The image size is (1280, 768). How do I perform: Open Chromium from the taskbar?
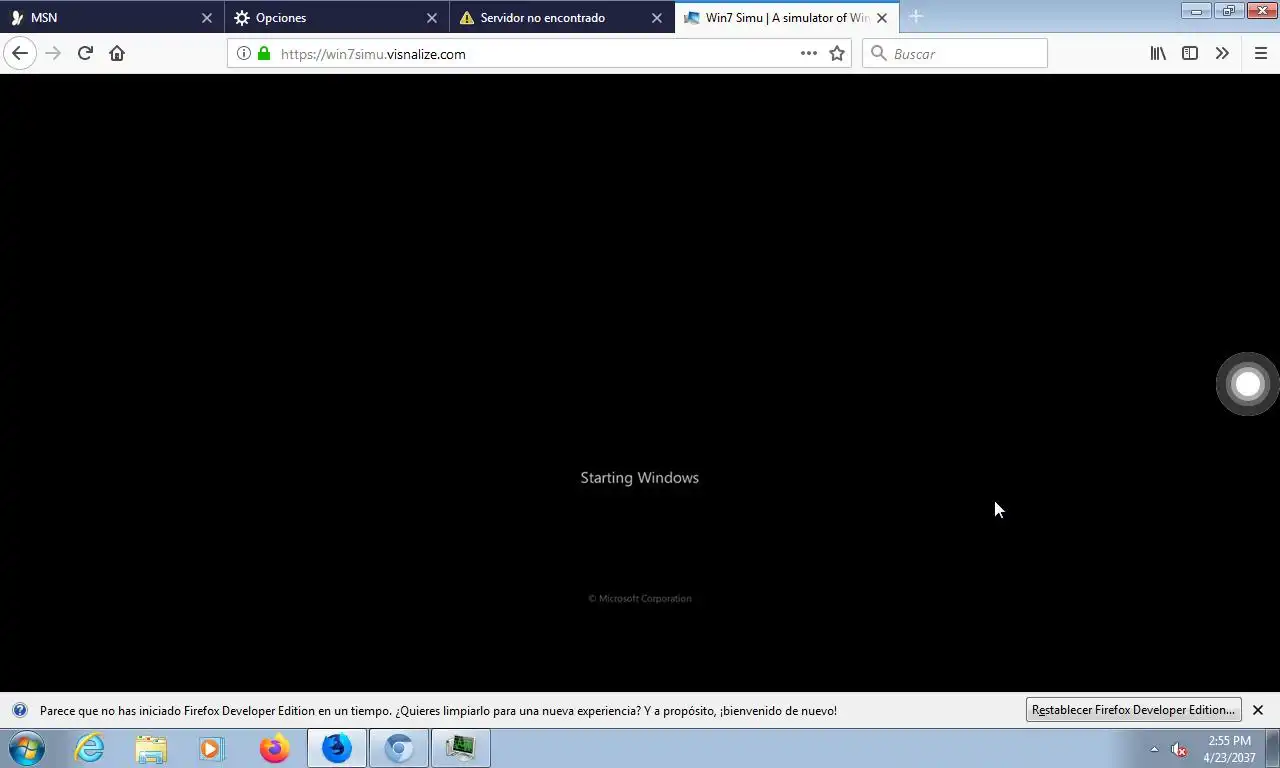click(399, 748)
